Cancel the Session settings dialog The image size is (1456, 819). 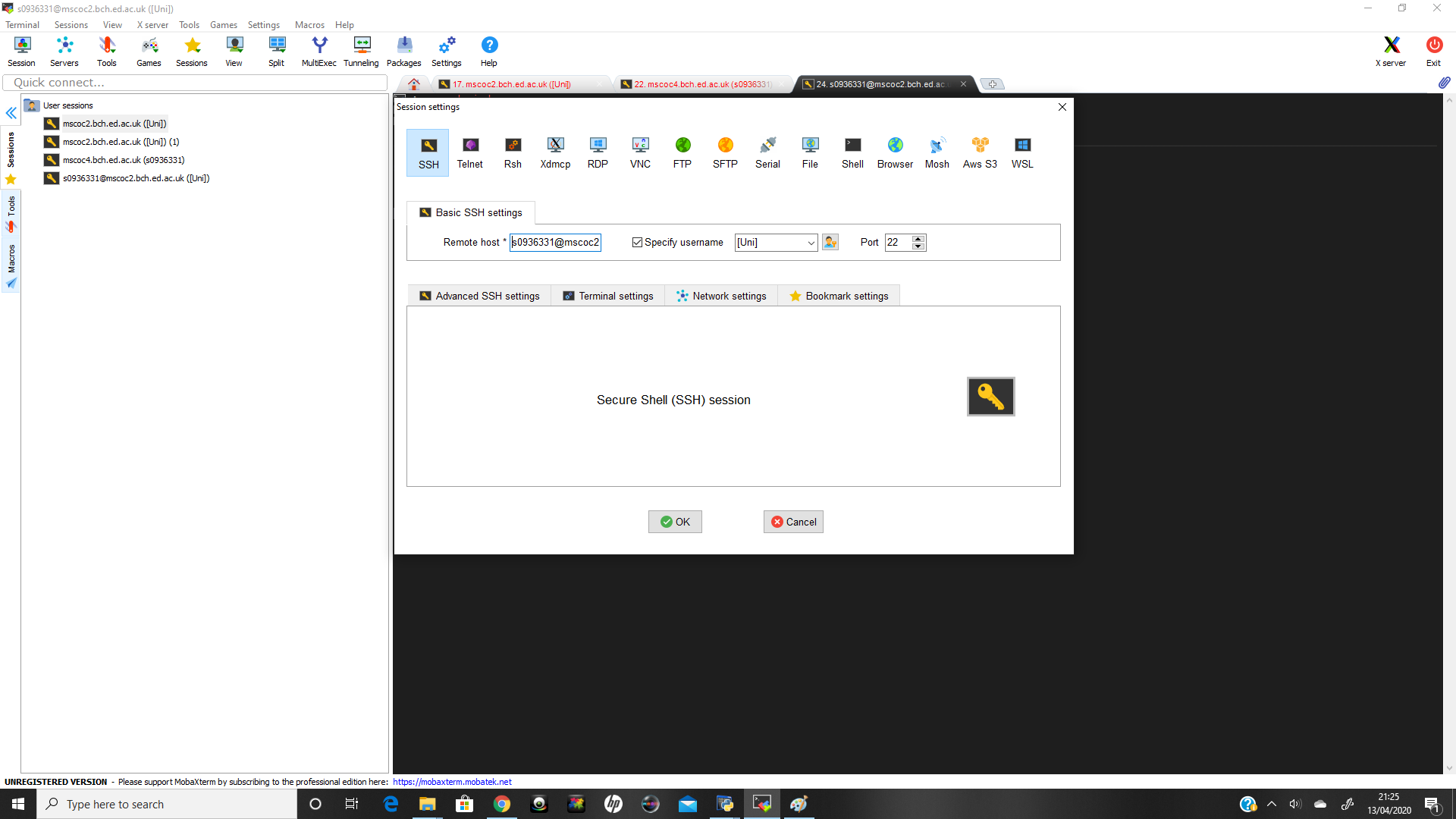pyautogui.click(x=793, y=522)
